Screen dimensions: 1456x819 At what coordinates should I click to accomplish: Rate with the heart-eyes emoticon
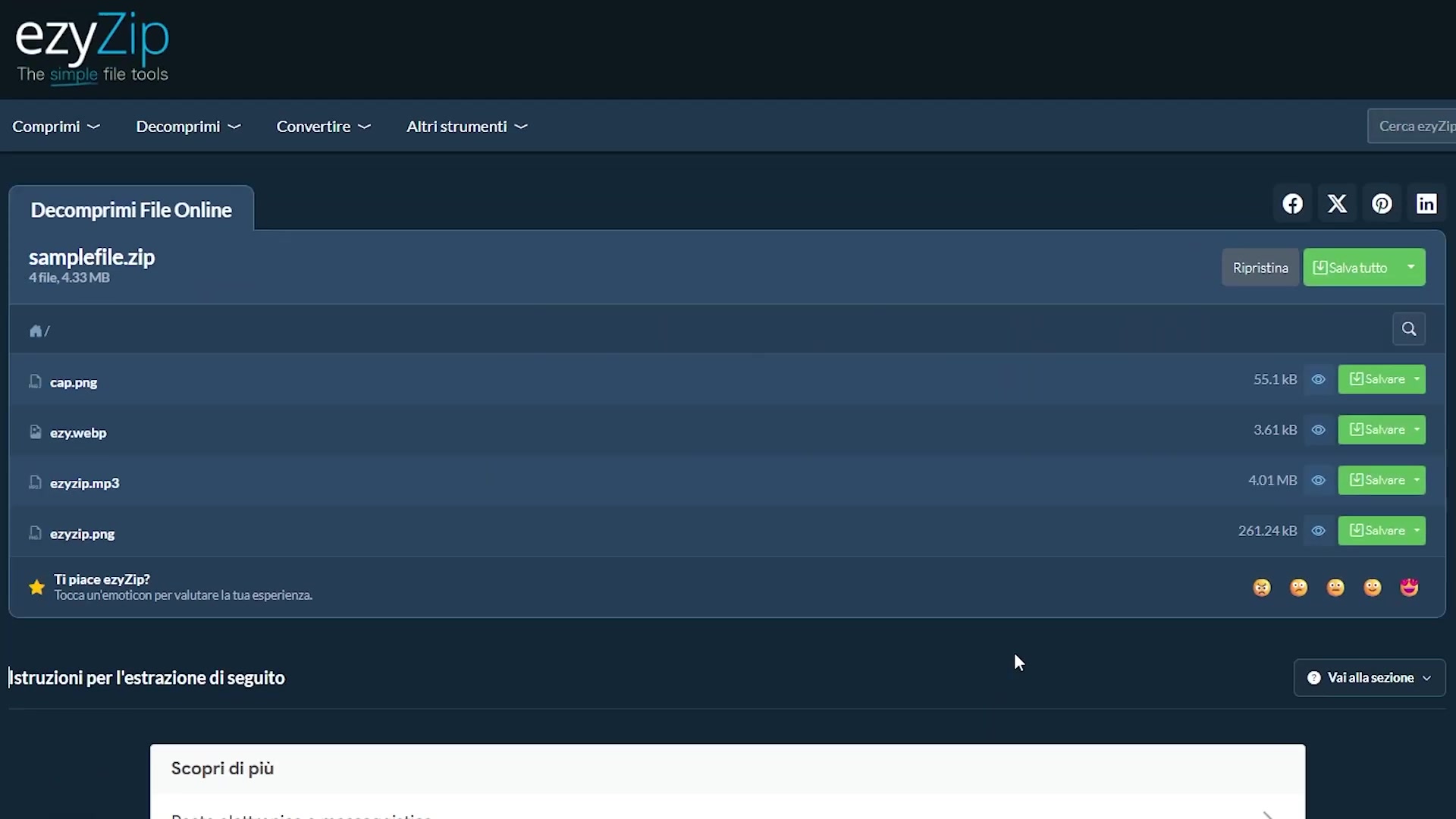1409,588
